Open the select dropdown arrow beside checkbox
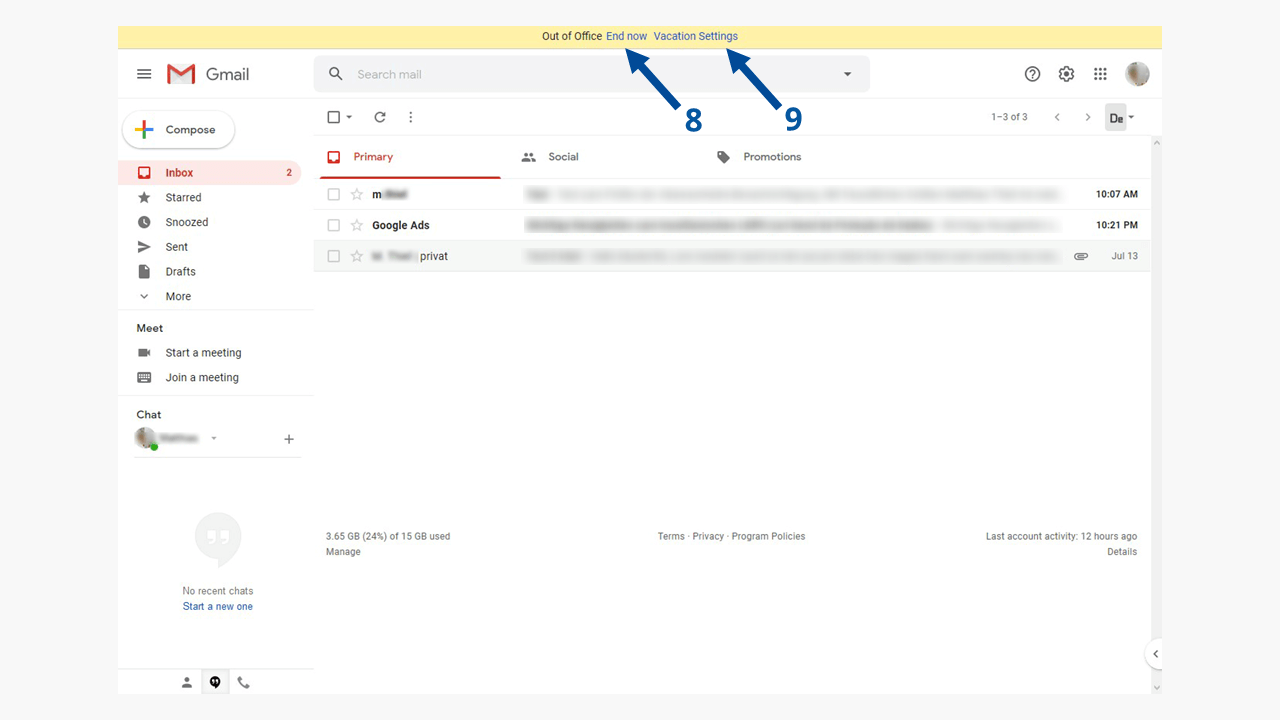Screen dimensions: 1280x720 349,117
